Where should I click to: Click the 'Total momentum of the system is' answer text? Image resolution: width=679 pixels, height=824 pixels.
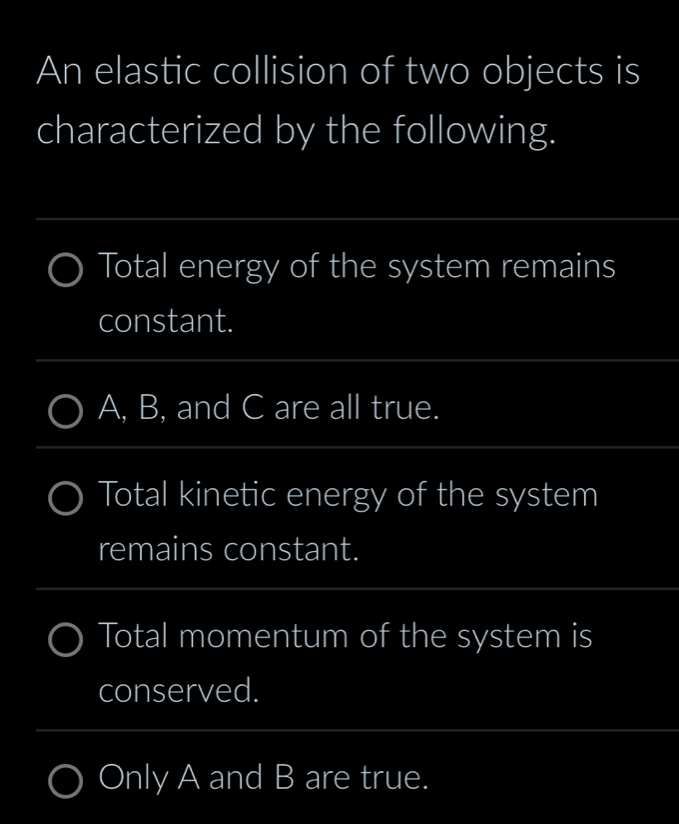click(346, 635)
